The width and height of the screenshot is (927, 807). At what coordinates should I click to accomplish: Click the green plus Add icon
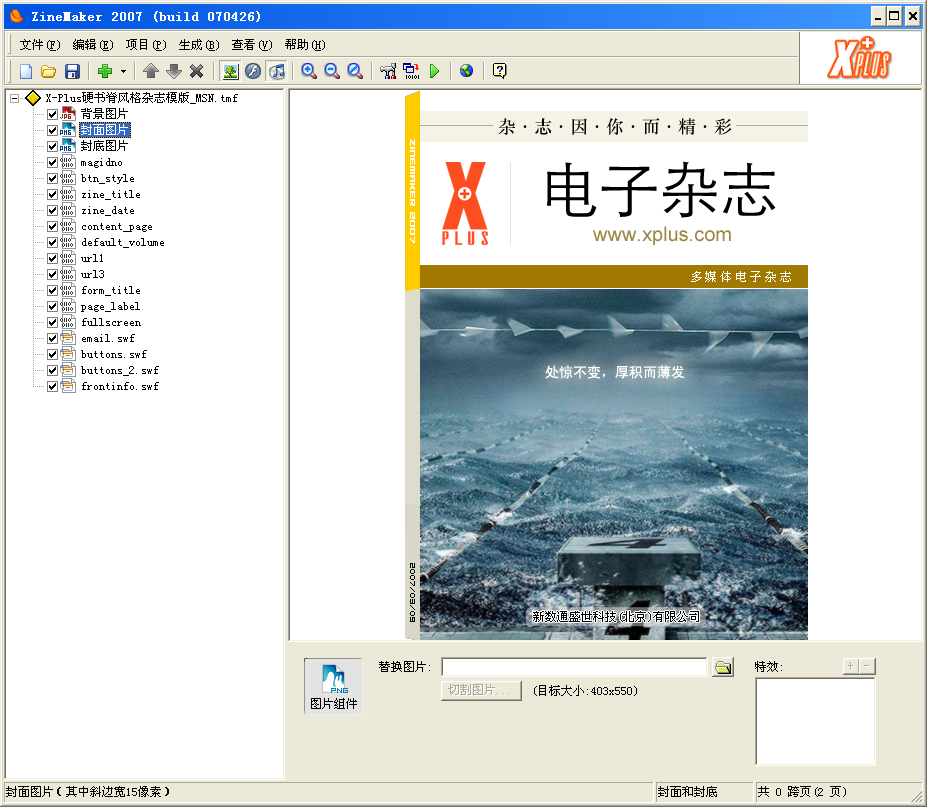point(105,72)
